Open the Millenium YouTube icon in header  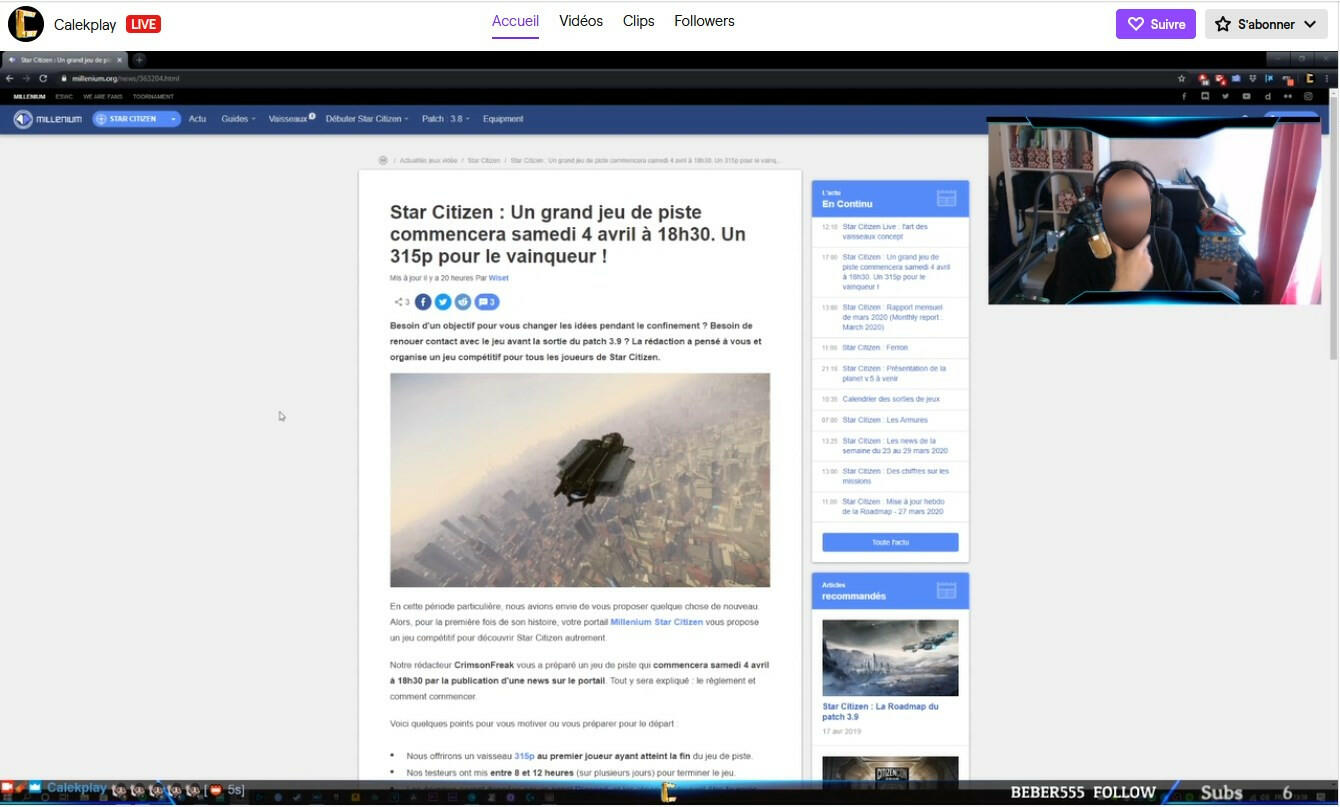[x=1246, y=97]
